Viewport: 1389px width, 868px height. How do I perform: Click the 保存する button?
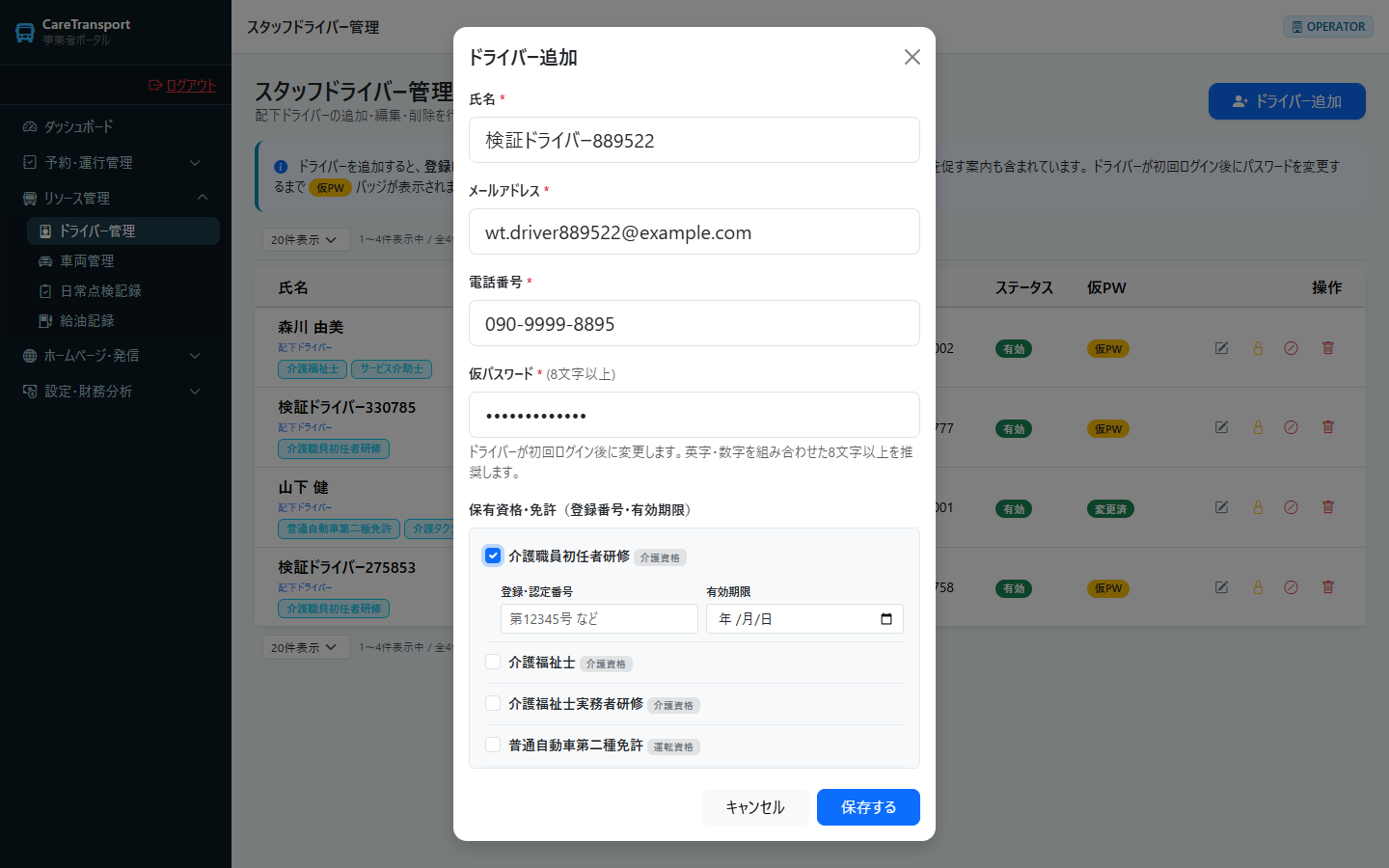(x=868, y=807)
